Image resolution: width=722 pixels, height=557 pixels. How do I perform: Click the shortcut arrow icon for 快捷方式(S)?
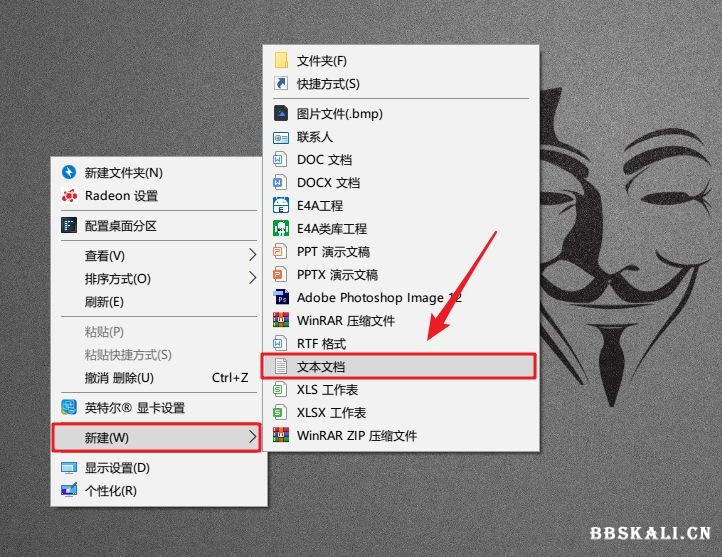coord(281,83)
